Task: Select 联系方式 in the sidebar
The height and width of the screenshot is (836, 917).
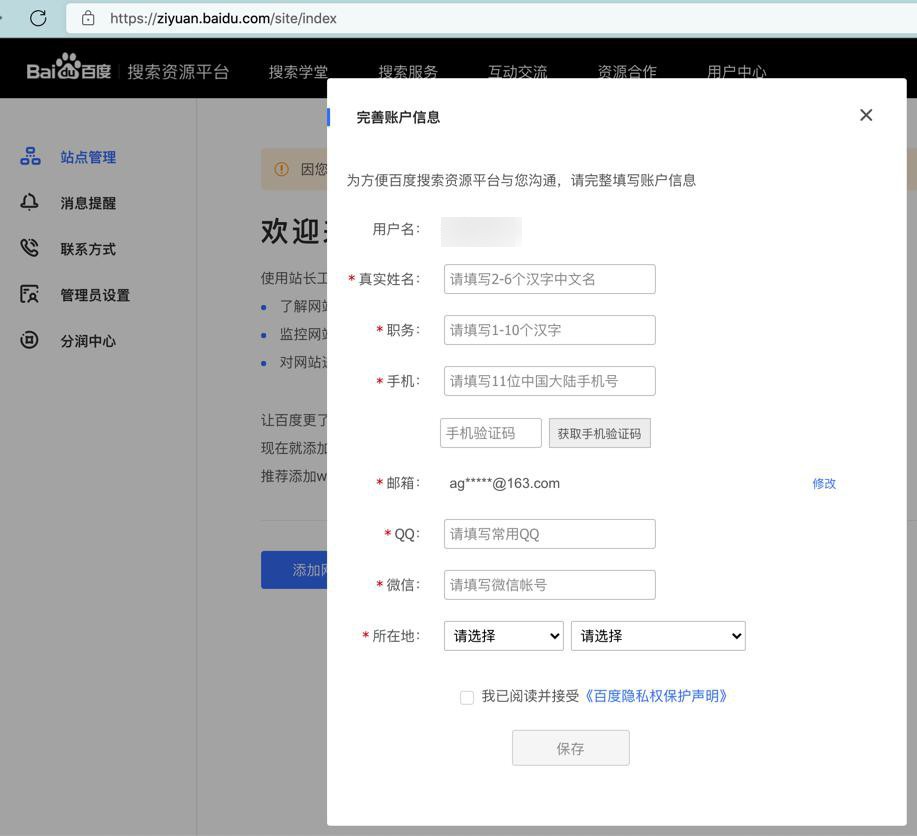Action: tap(88, 249)
